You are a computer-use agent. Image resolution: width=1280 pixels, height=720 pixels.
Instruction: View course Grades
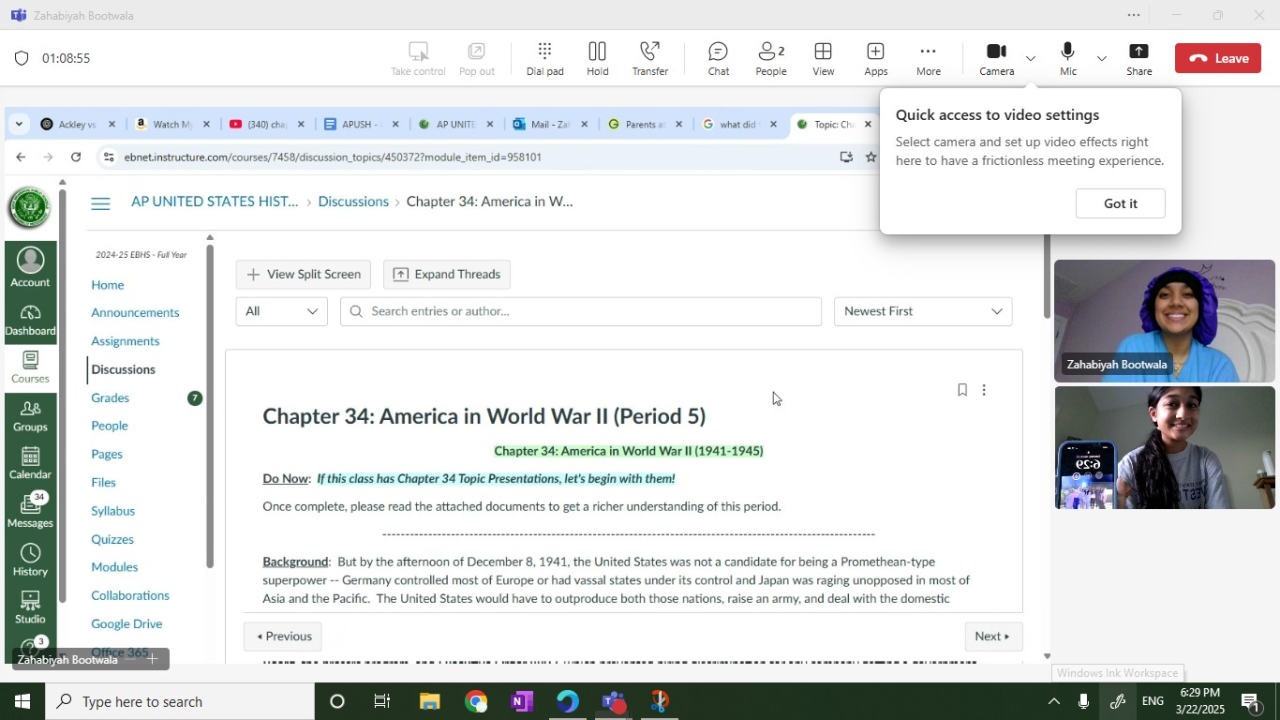110,398
